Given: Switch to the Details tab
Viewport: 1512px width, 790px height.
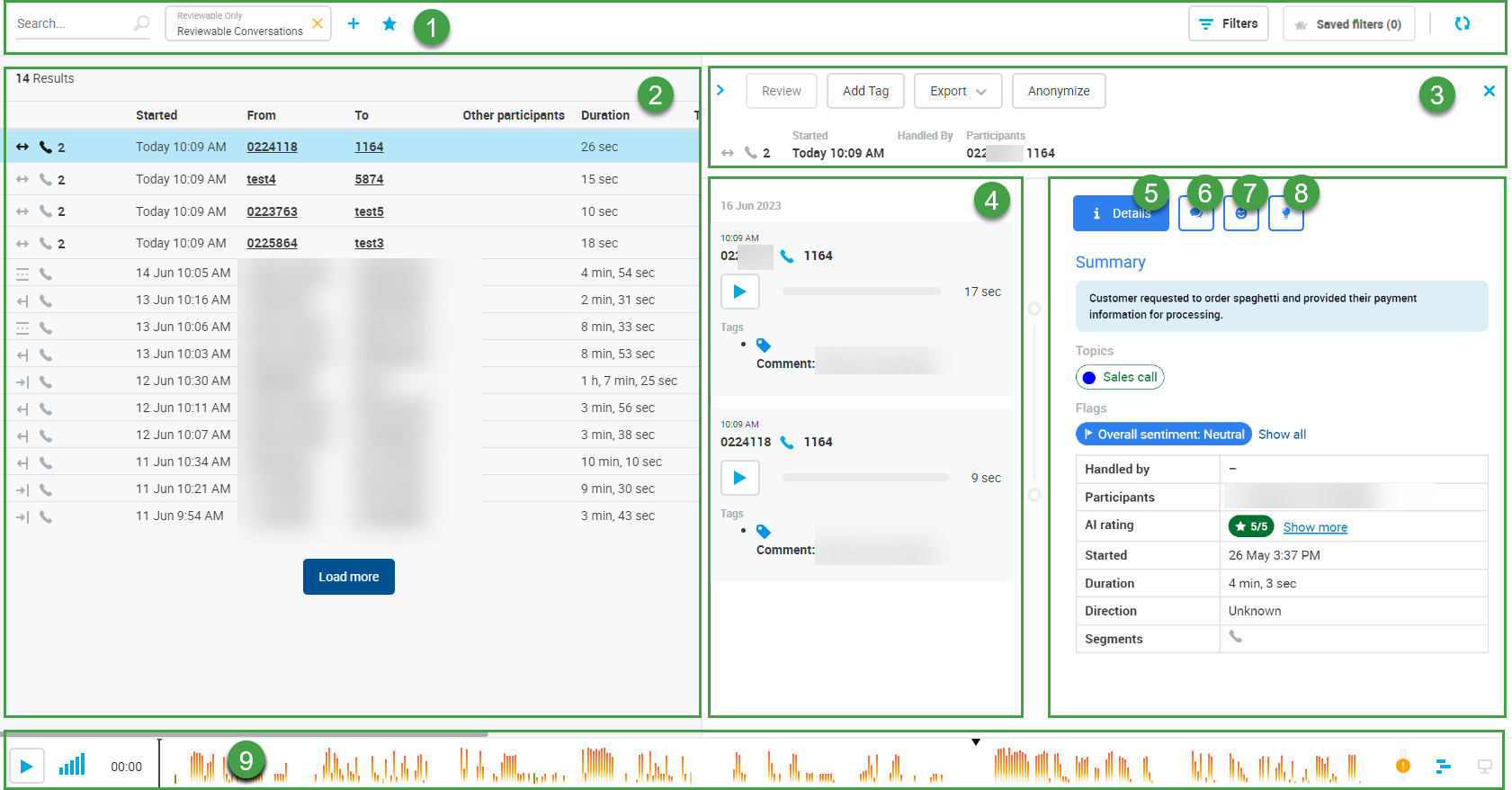Looking at the screenshot, I should coord(1120,213).
